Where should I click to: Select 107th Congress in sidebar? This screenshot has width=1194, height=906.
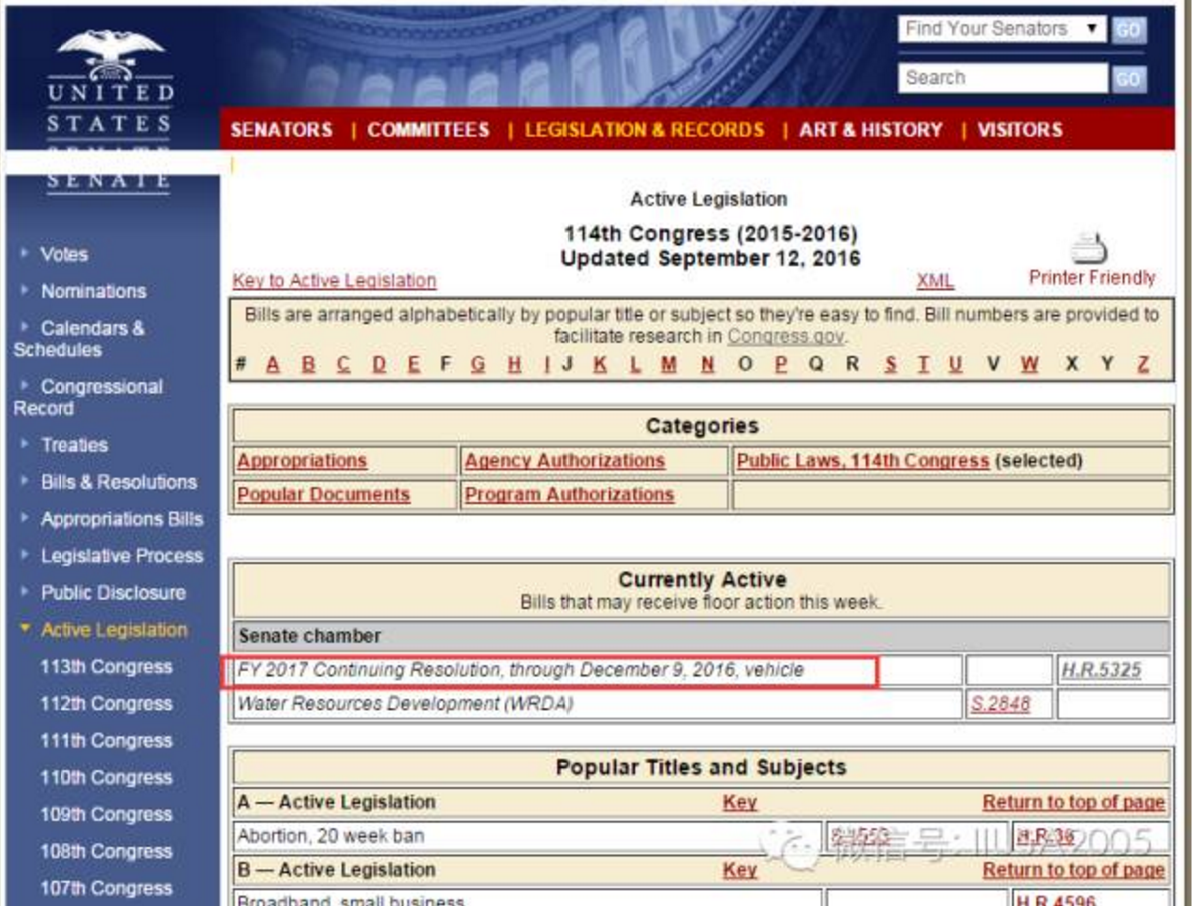coord(106,888)
